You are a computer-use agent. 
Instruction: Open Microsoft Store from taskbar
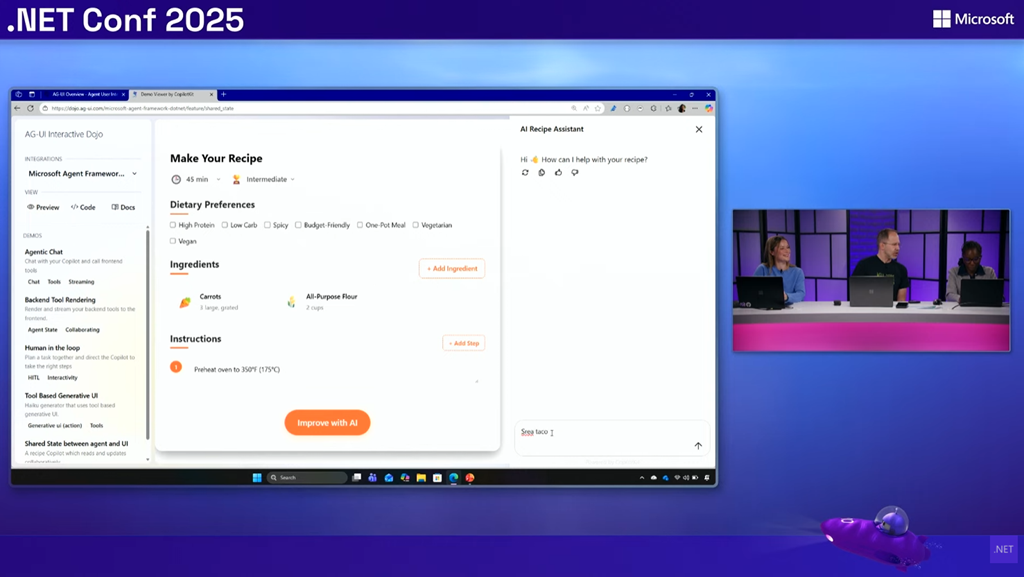click(x=438, y=478)
